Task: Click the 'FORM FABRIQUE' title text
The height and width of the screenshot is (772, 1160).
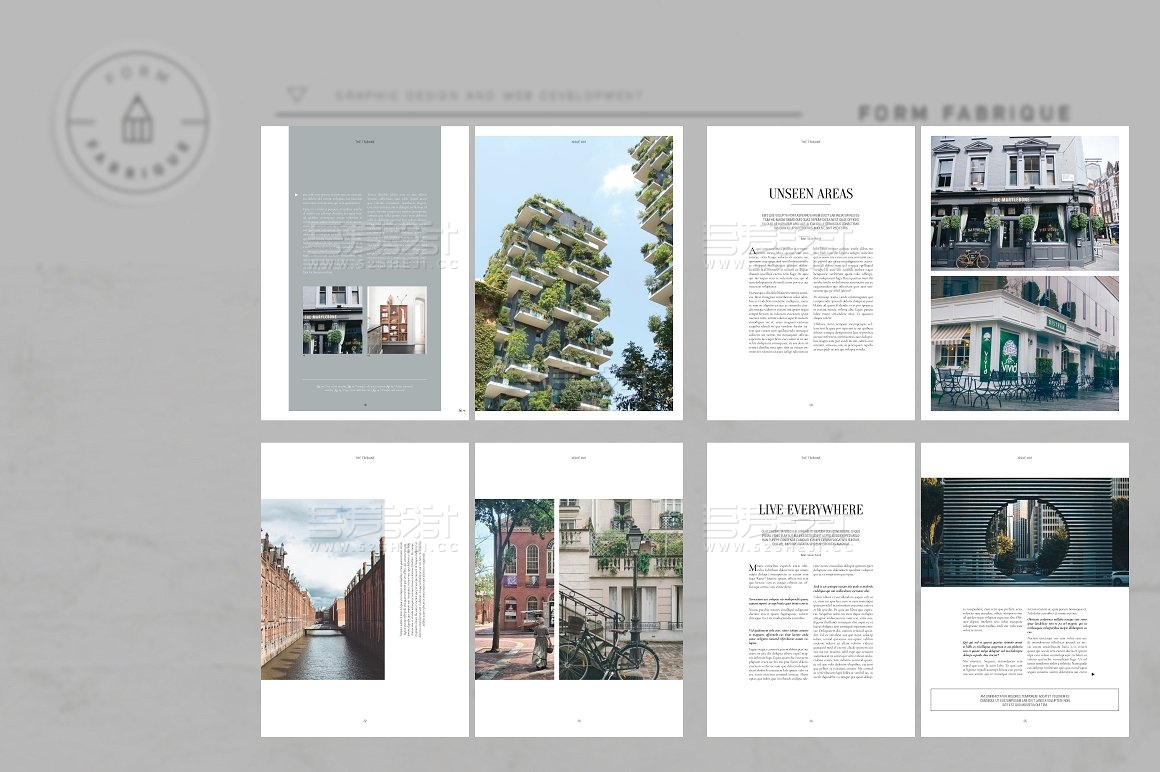Action: tap(964, 113)
